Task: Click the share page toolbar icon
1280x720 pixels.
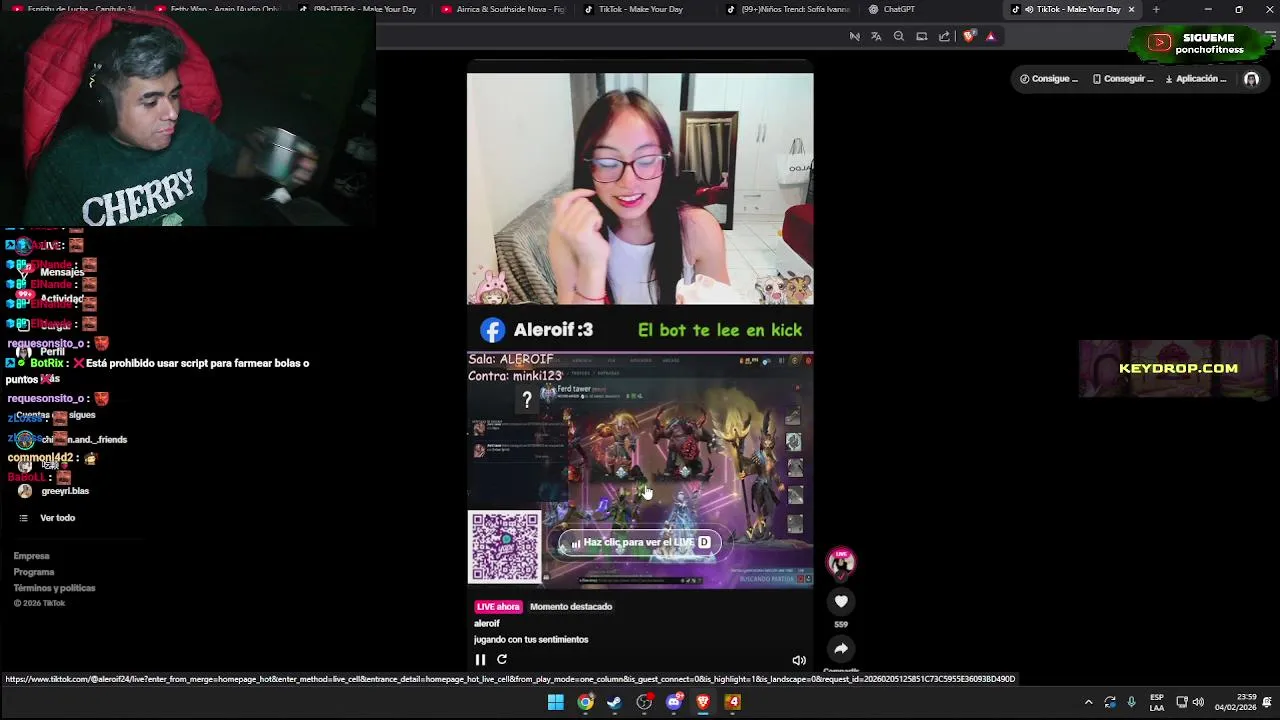Action: coord(945,36)
